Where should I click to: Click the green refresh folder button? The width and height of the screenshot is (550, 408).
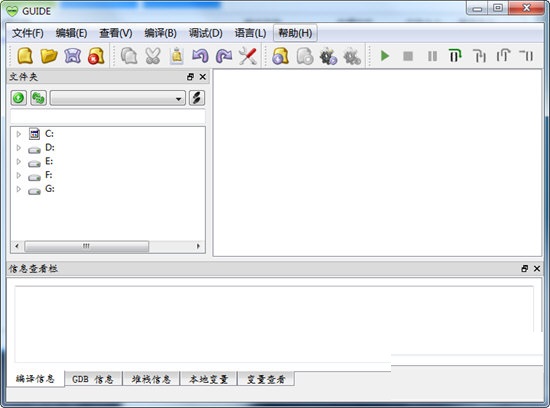pyautogui.click(x=38, y=98)
